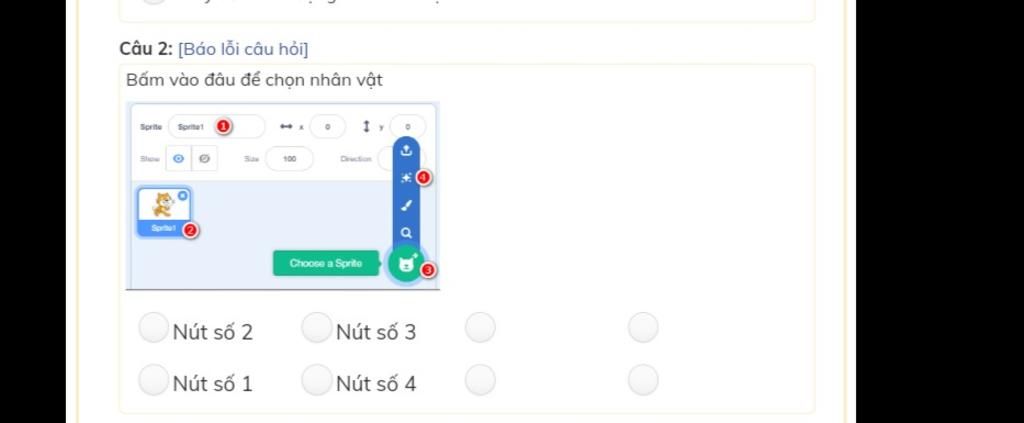
Task: Click the paint brush icon
Action: pyautogui.click(x=406, y=206)
